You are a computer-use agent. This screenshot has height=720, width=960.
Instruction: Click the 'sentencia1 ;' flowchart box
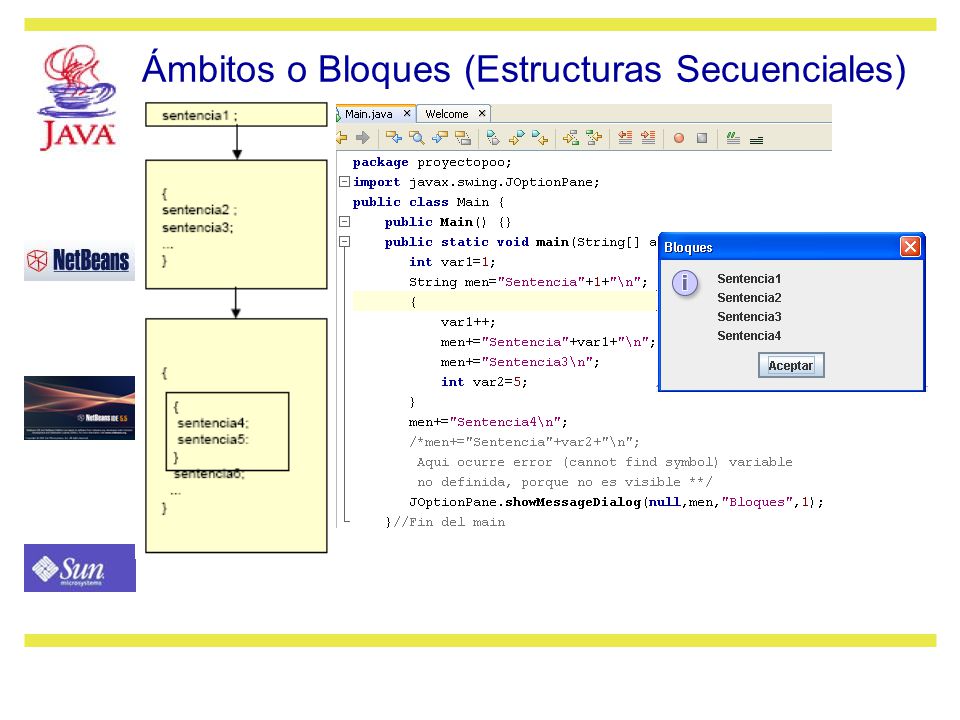point(236,114)
